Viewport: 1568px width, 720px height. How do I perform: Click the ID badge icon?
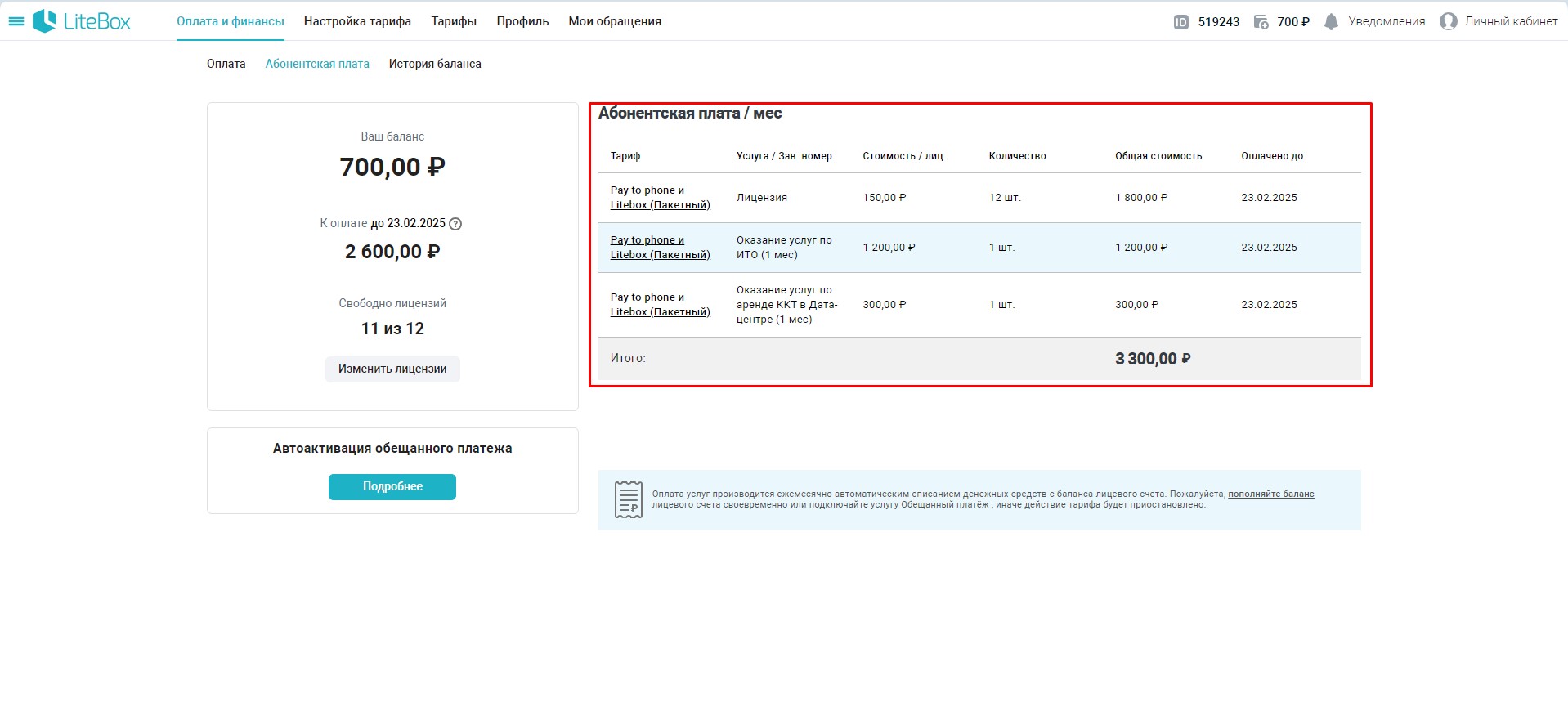pyautogui.click(x=1180, y=22)
